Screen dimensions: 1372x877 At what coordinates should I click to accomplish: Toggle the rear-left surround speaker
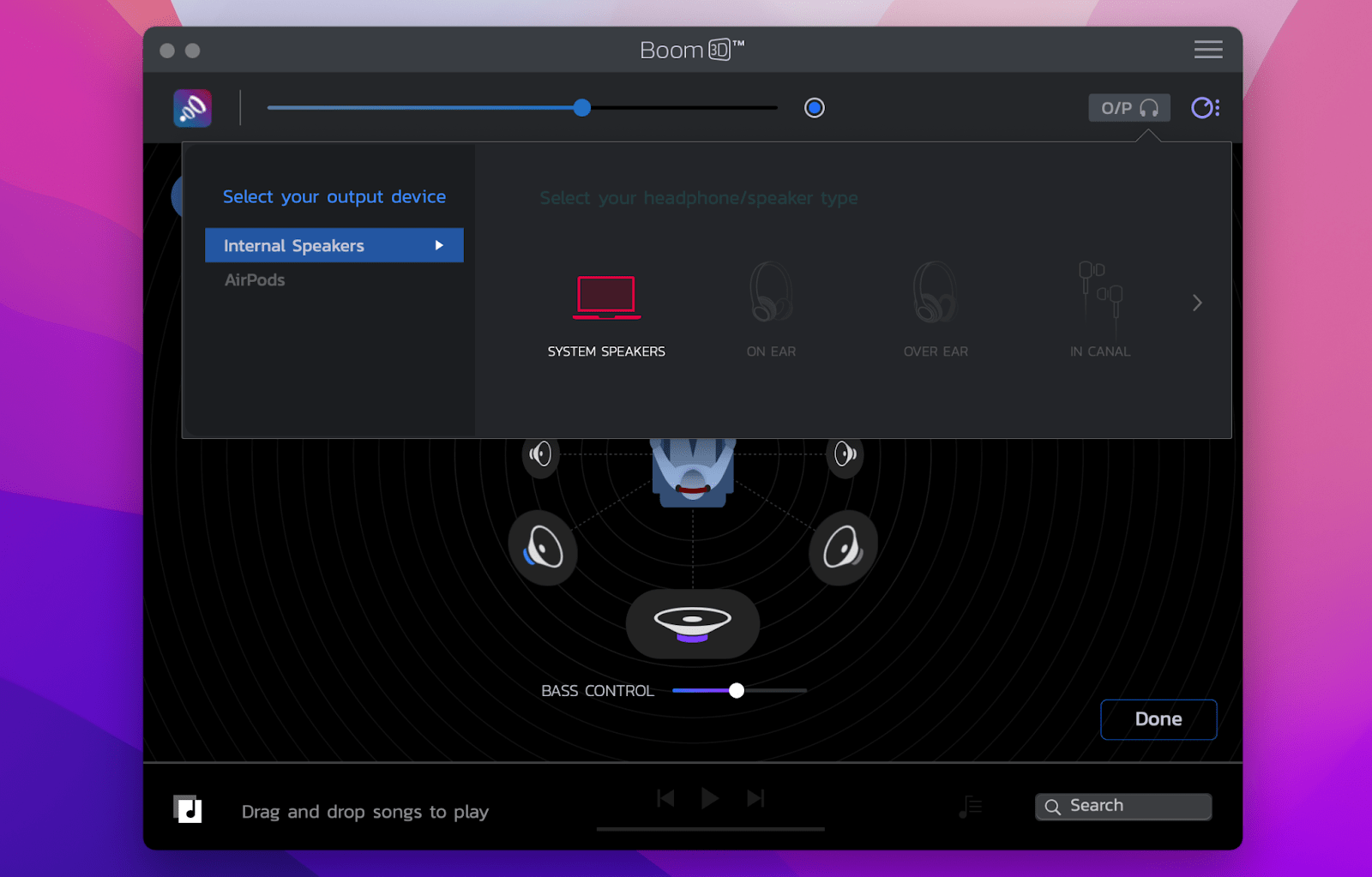click(543, 547)
